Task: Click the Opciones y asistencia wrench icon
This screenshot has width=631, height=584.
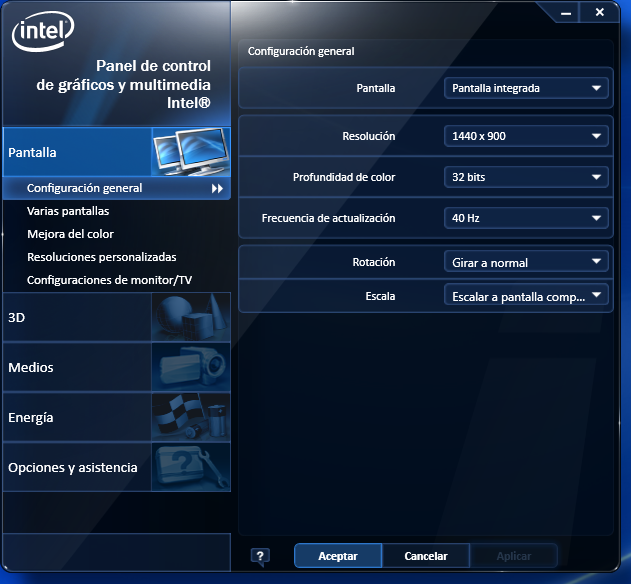Action: point(190,467)
